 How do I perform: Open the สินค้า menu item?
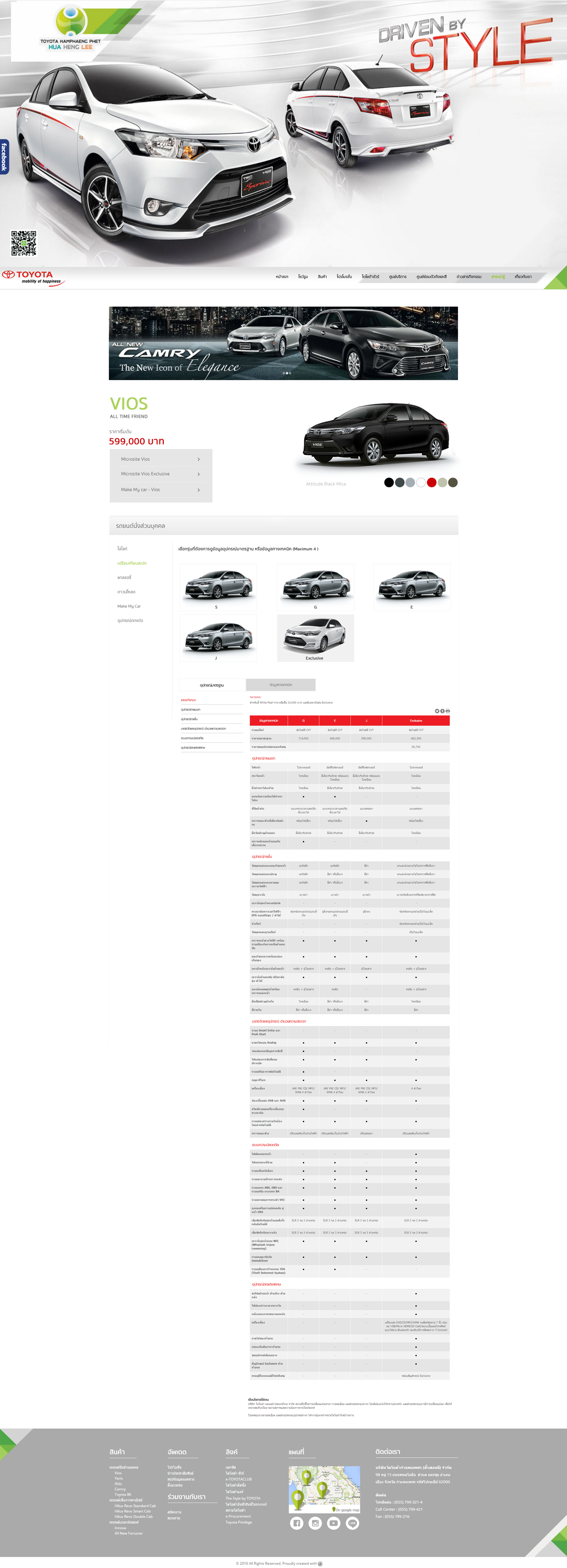click(322, 276)
